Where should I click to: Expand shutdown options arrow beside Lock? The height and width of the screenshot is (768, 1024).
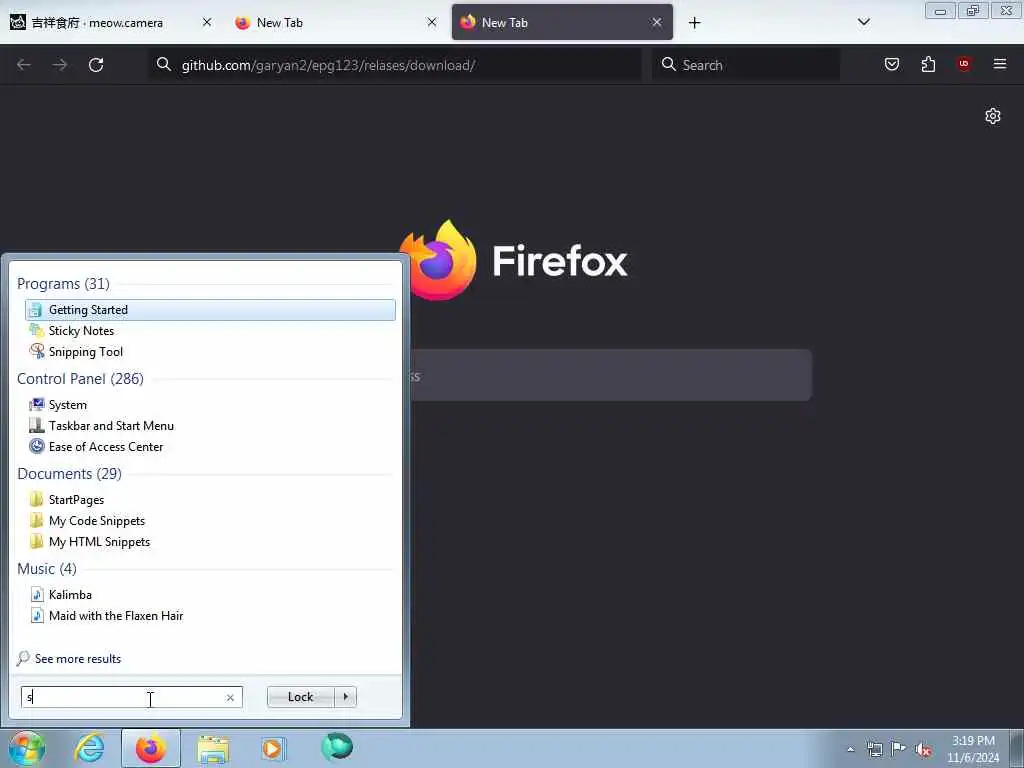click(345, 697)
